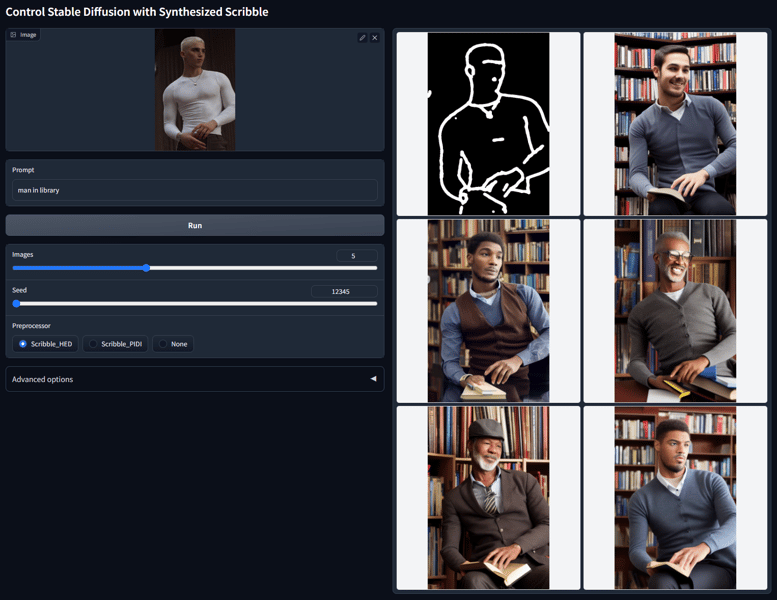Open the man in brown vest result
Image resolution: width=777 pixels, height=600 pixels.
[488, 311]
